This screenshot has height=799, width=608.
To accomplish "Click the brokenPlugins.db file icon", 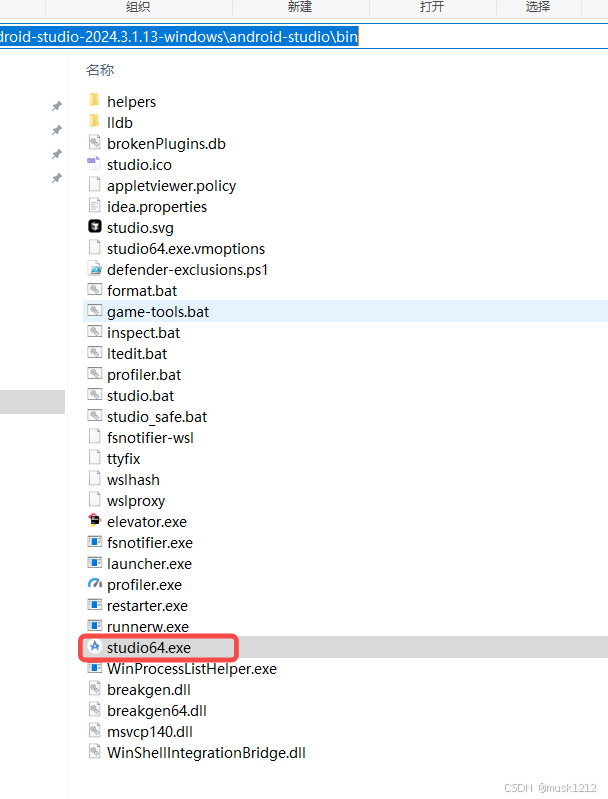I will point(94,143).
